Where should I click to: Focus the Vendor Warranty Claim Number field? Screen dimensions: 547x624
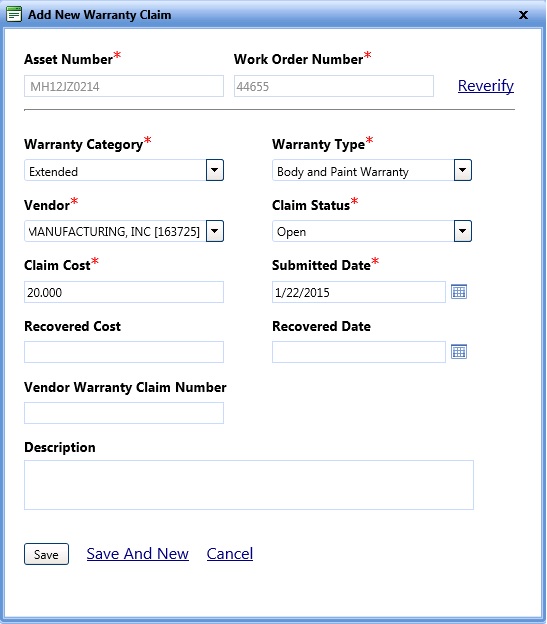pyautogui.click(x=124, y=413)
